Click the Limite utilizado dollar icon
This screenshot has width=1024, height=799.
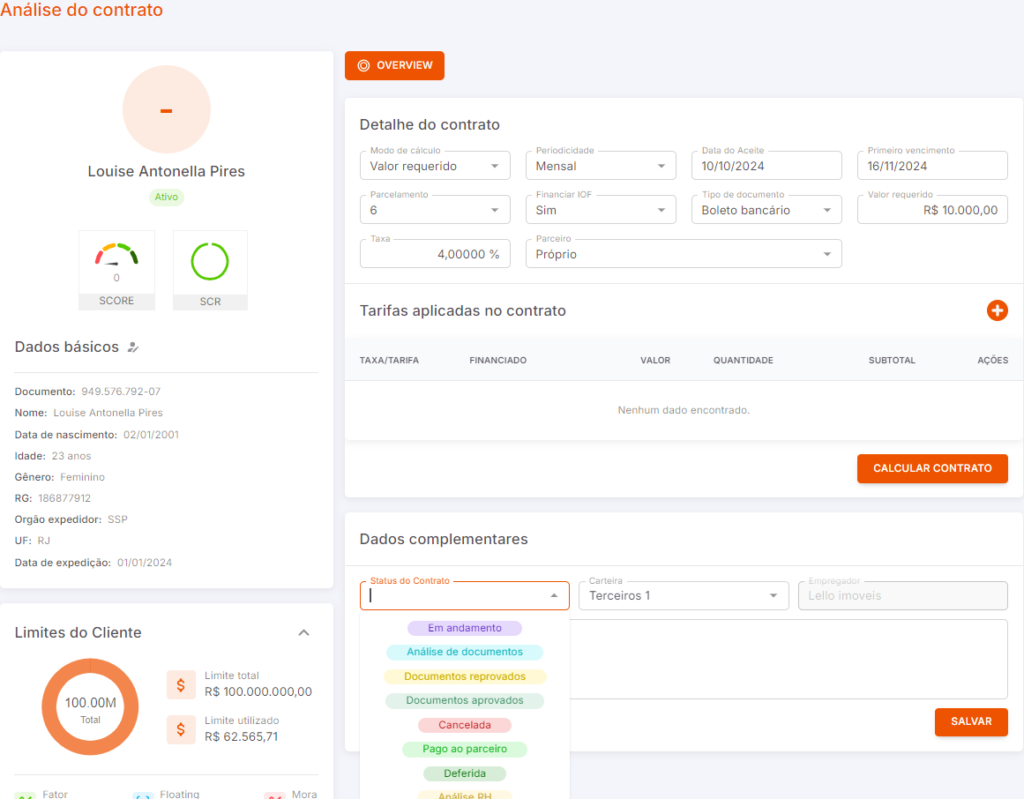pos(181,729)
